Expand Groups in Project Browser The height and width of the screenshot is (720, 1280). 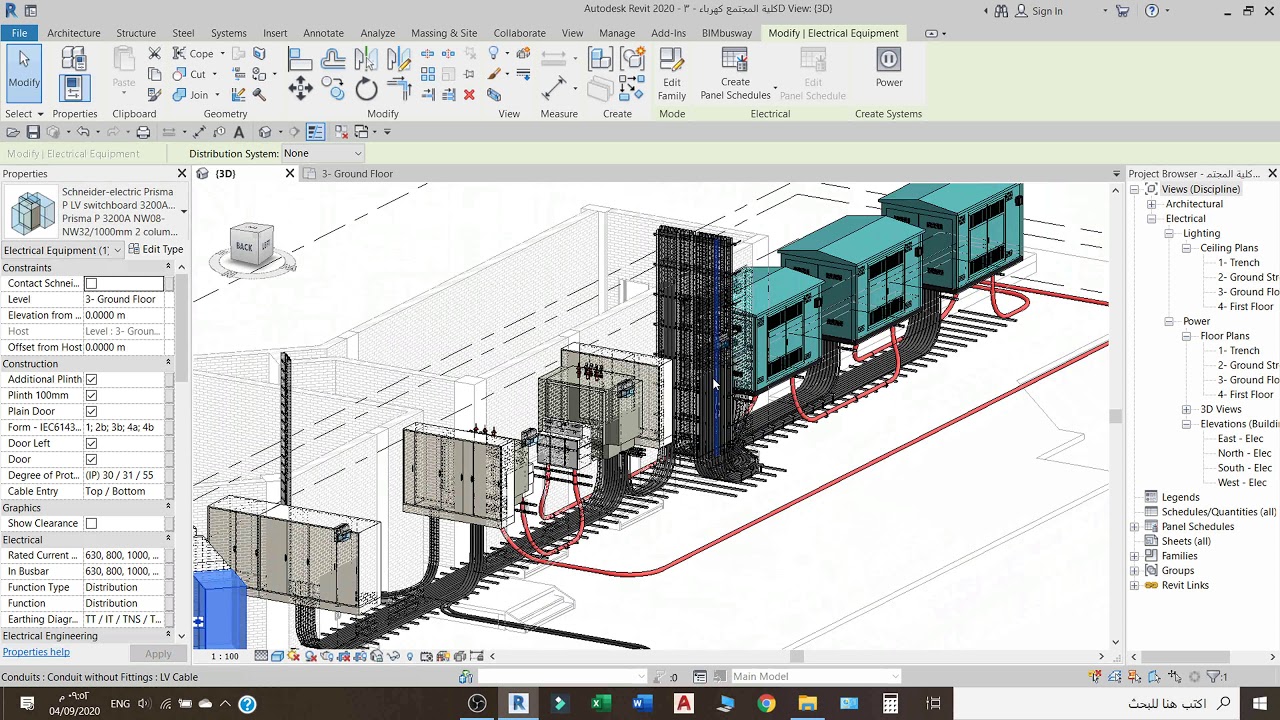click(x=1134, y=571)
